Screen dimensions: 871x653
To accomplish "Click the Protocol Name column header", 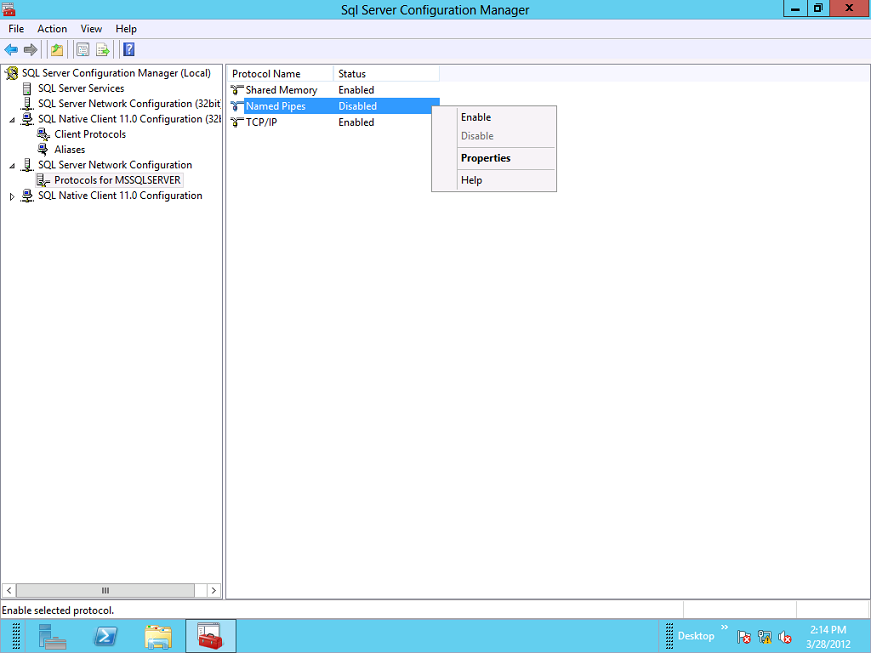I will tap(280, 74).
